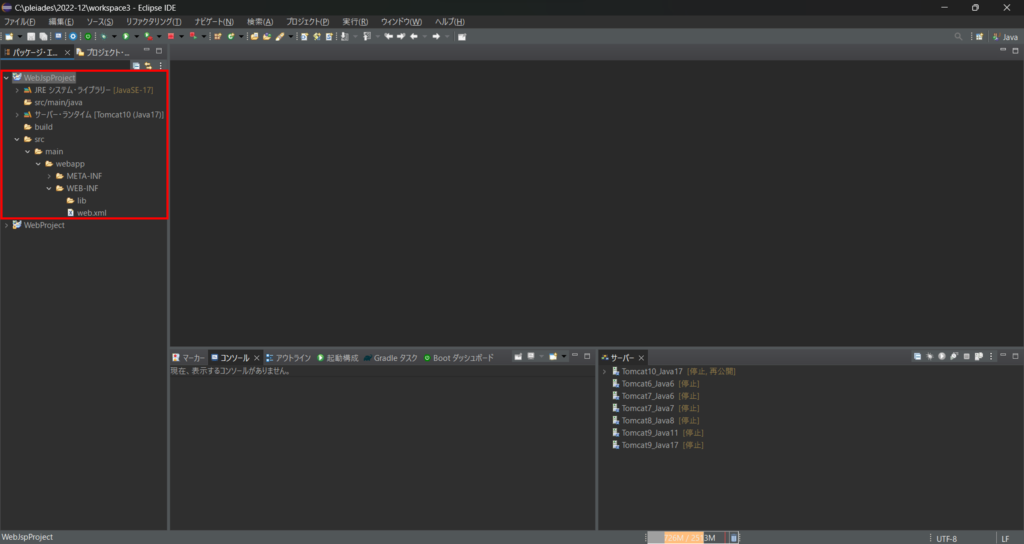Open the Run dropdown arrow in toolbar
1024x544 pixels.
tap(135, 36)
